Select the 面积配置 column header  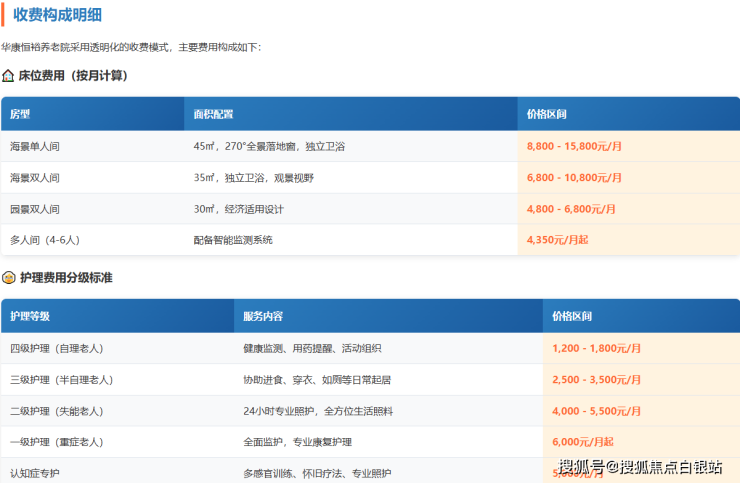coord(213,114)
